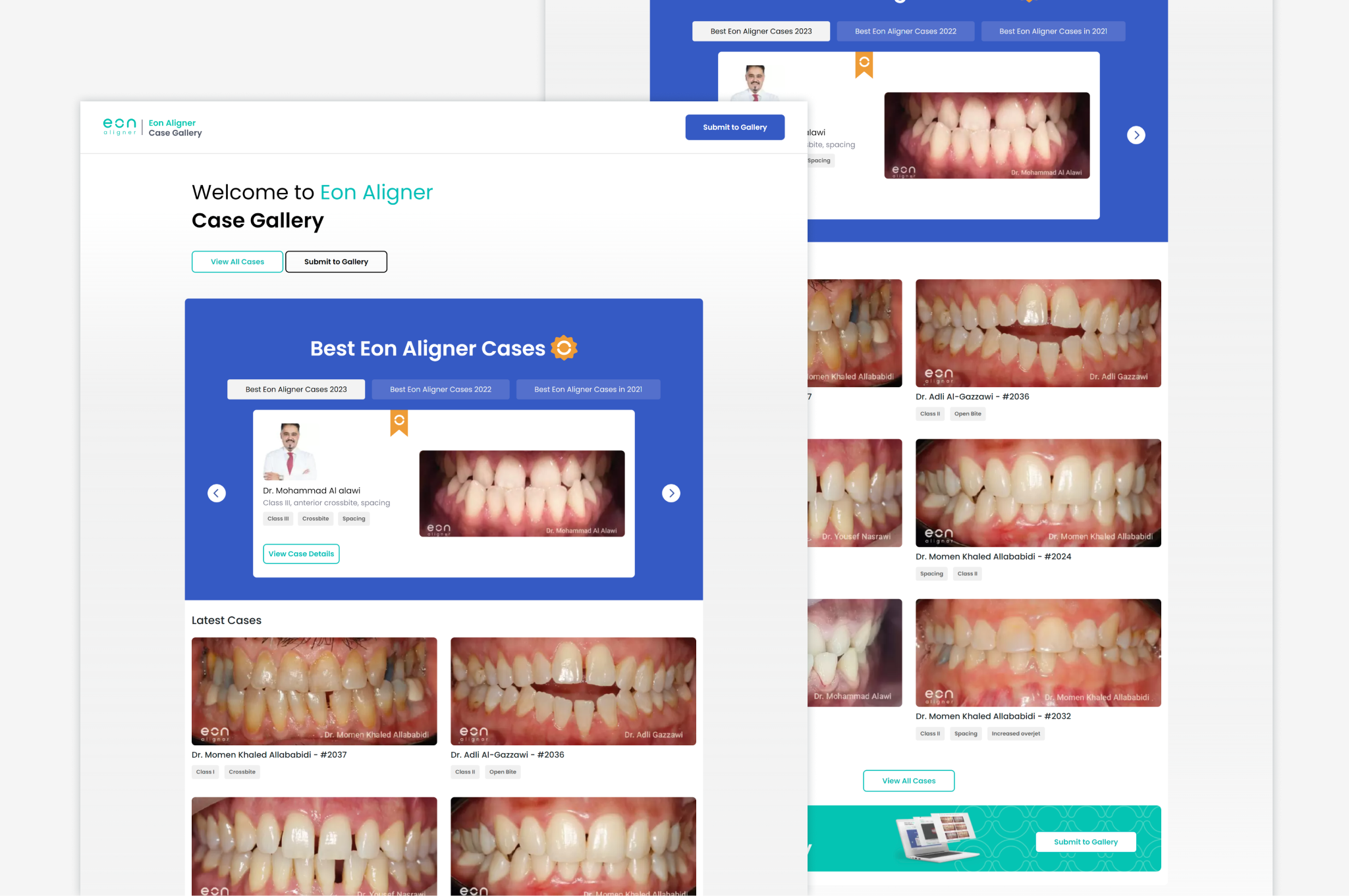This screenshot has width=1349, height=896.
Task: Click Class II tag under front page #2036
Action: [465, 772]
